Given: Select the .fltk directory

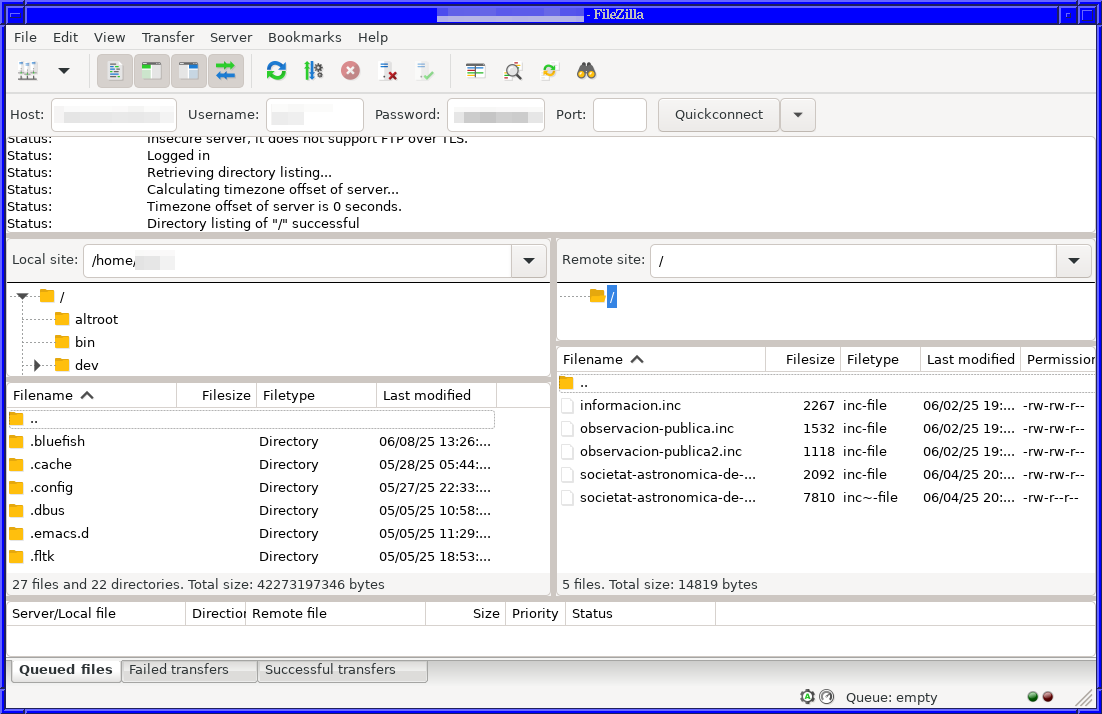Looking at the screenshot, I should coord(252,557).
